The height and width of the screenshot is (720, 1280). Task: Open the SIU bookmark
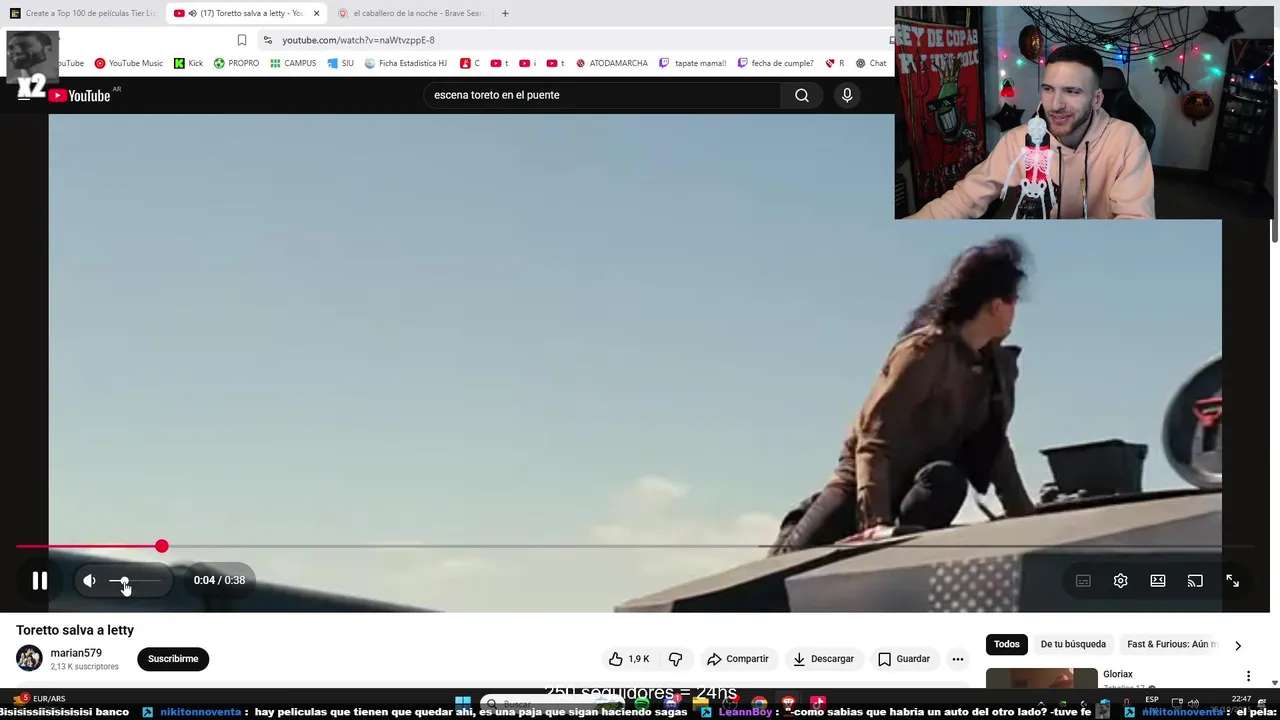(341, 63)
